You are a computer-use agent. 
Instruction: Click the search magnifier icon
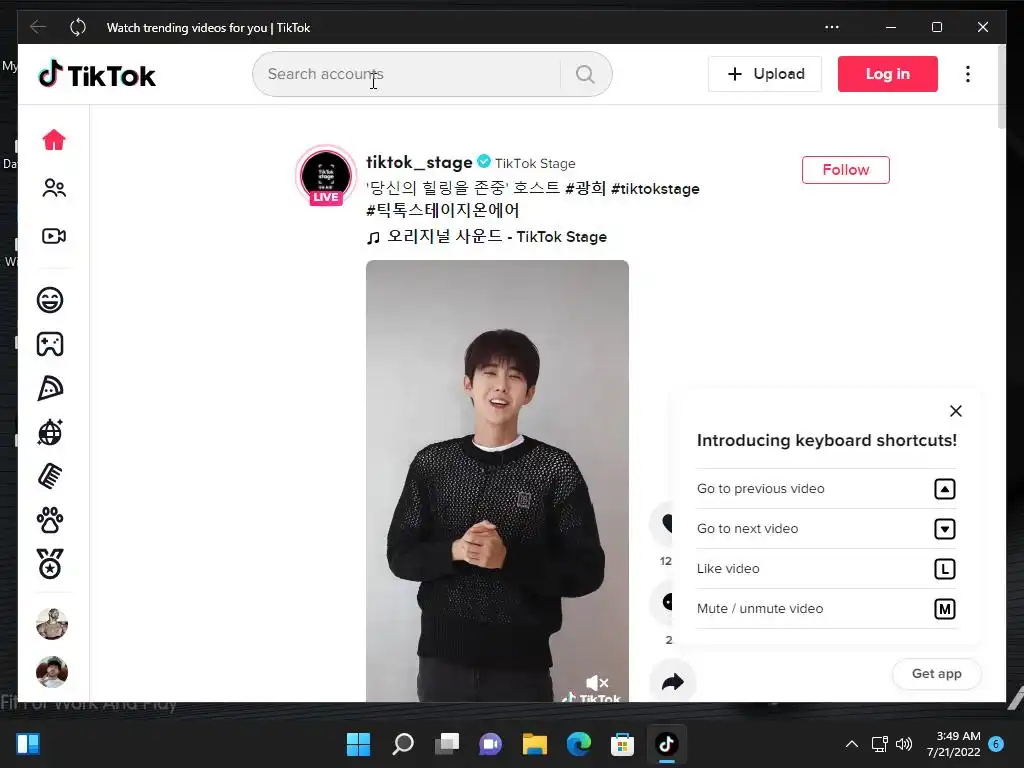tap(585, 74)
